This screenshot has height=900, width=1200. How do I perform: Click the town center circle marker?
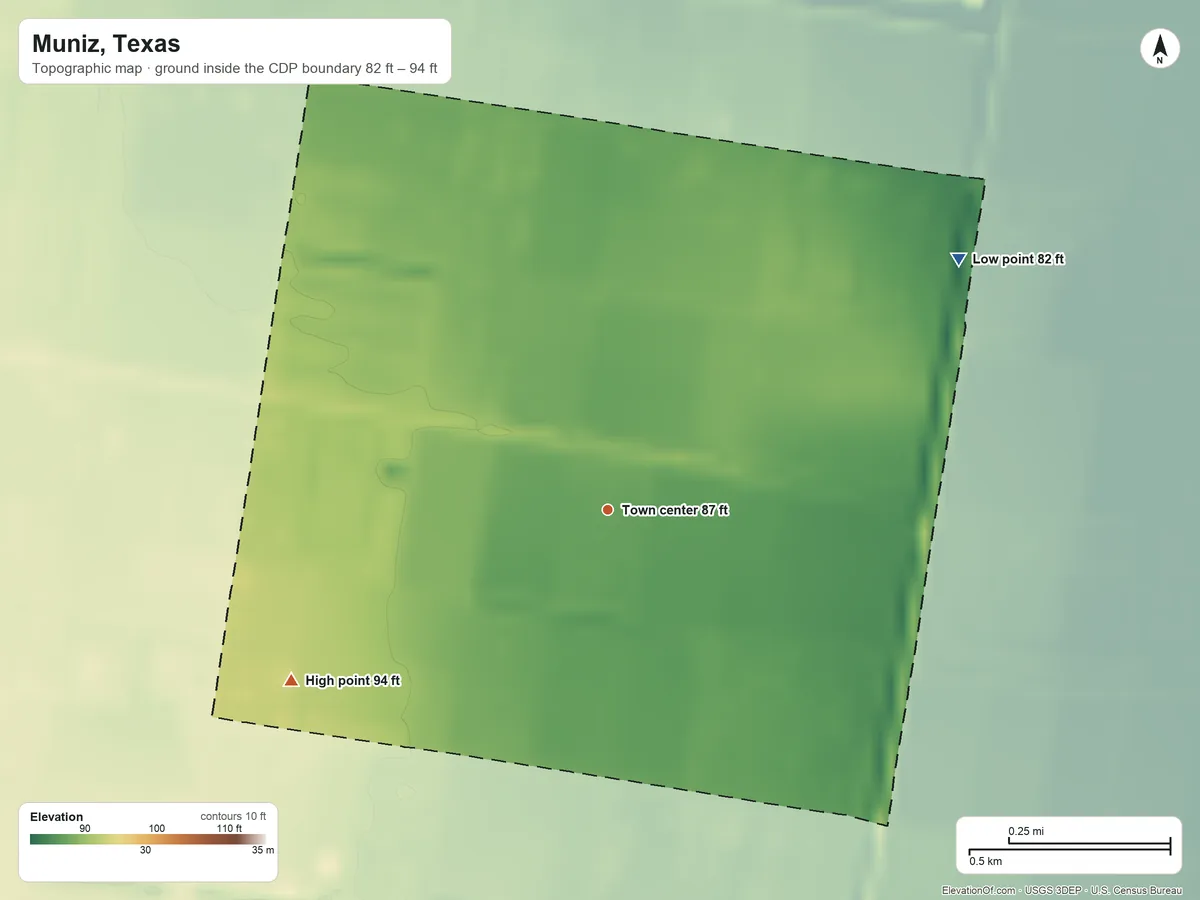coord(607,510)
